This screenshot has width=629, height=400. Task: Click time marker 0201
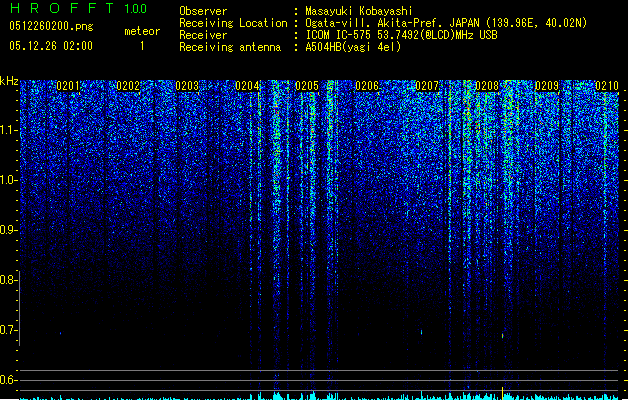68,86
